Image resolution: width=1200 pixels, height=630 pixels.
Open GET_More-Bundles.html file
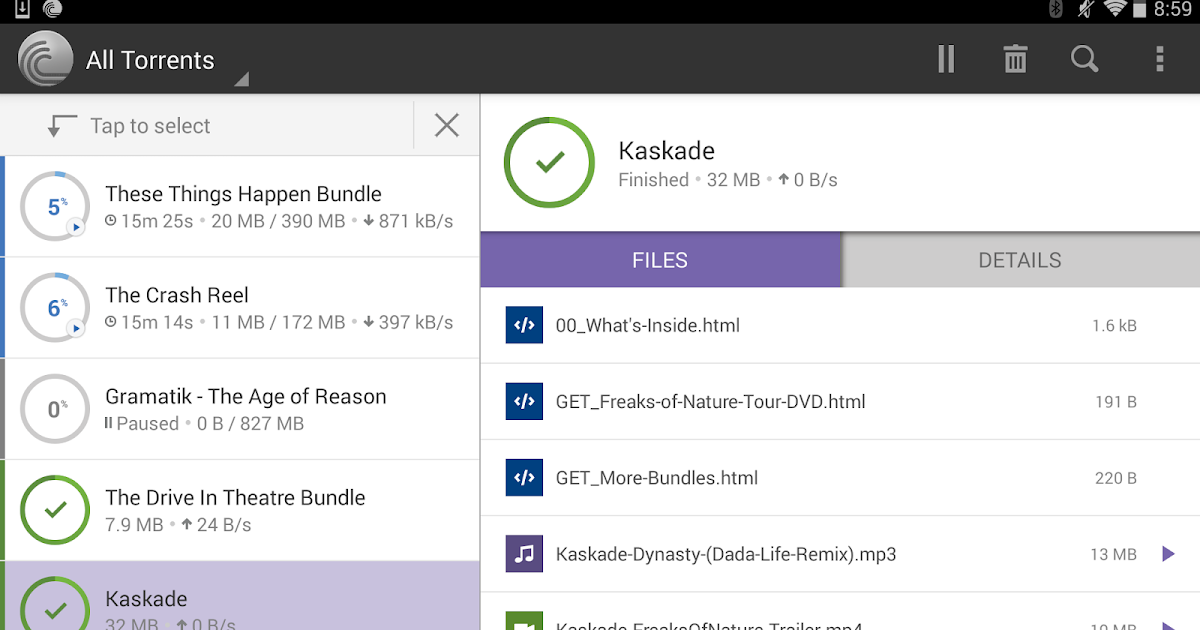(840, 478)
